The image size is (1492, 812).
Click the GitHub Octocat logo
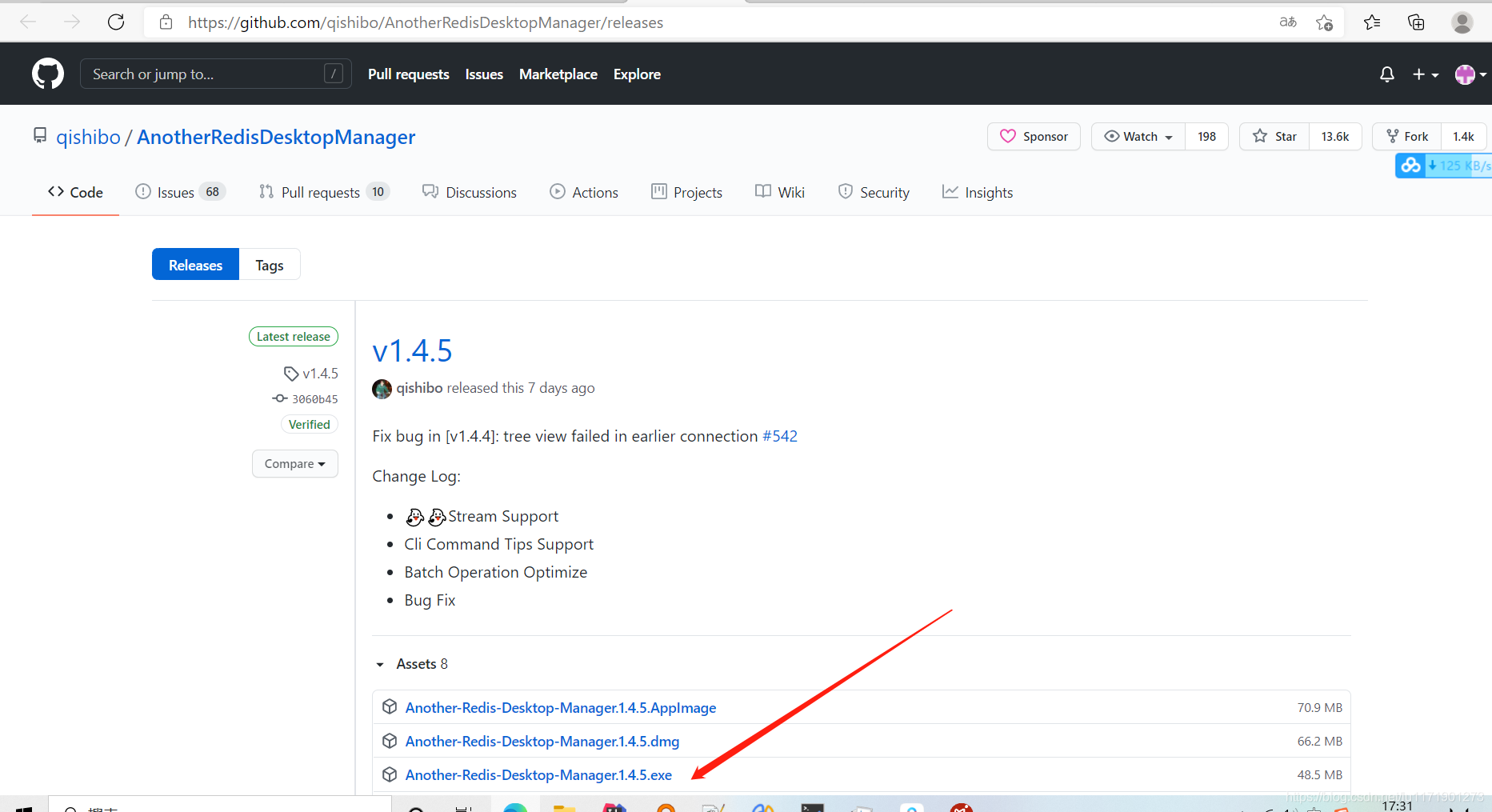coord(48,74)
